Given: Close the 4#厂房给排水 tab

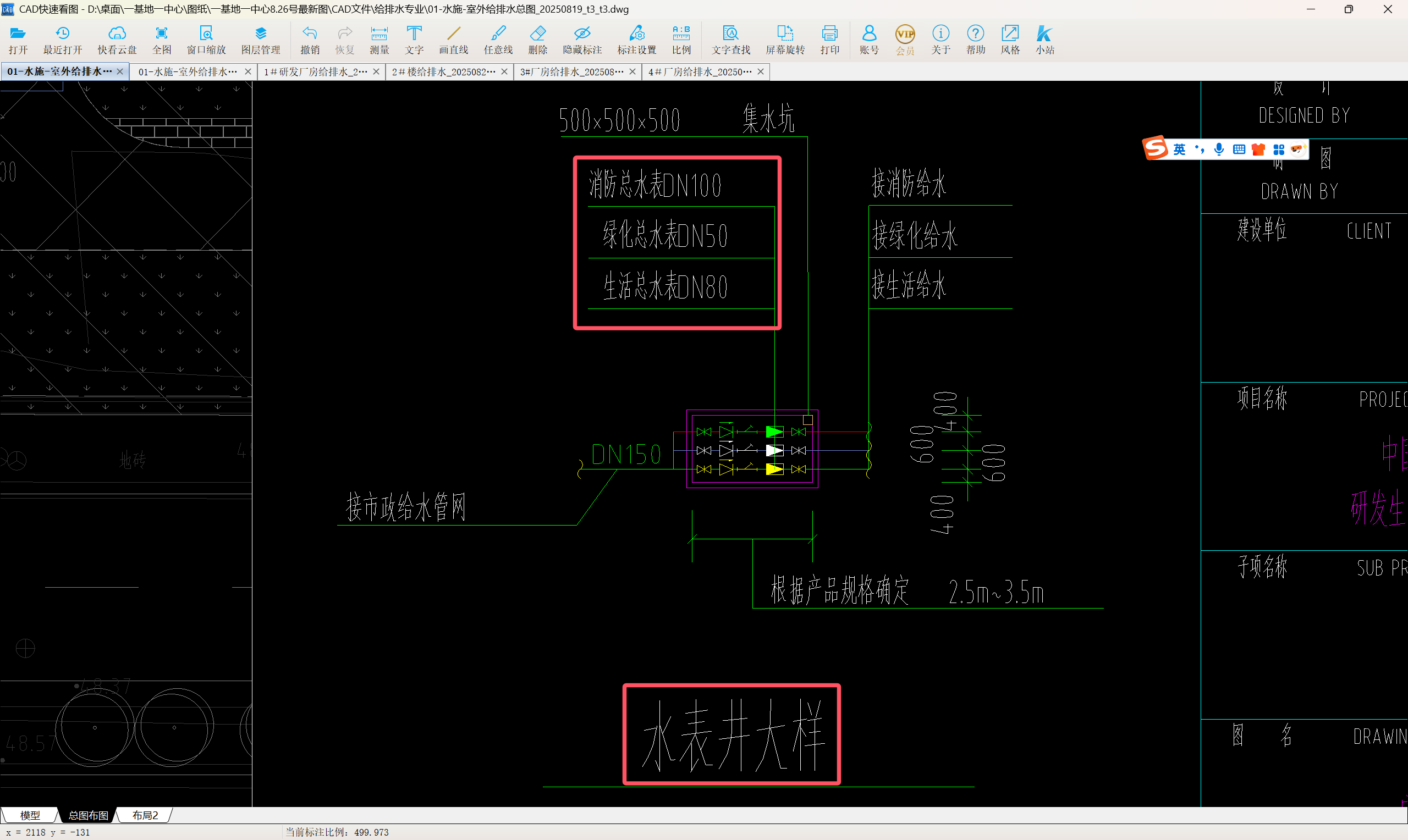Looking at the screenshot, I should coord(760,71).
